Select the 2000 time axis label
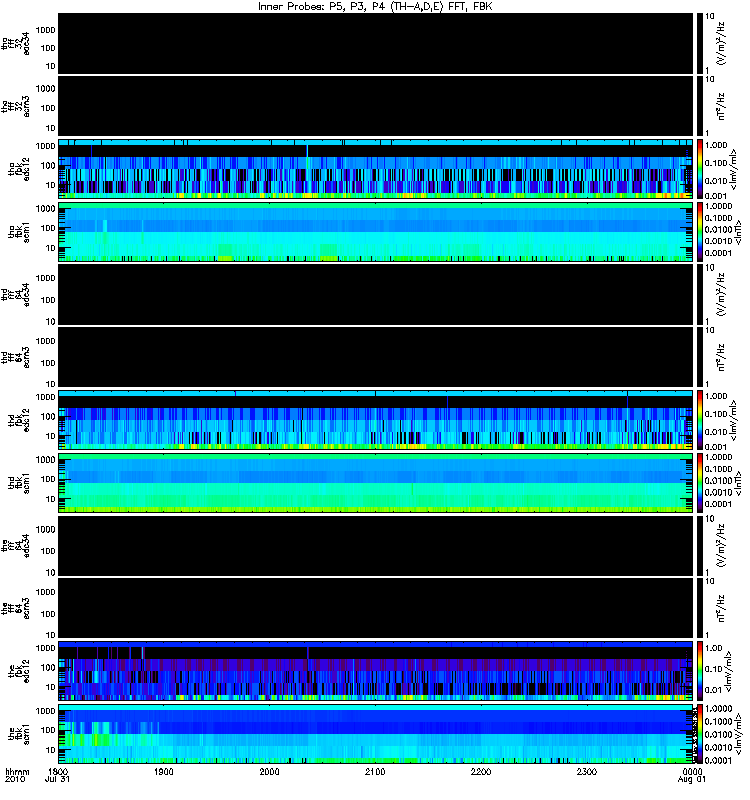Viewport: 750px width, 800px height. (269, 771)
